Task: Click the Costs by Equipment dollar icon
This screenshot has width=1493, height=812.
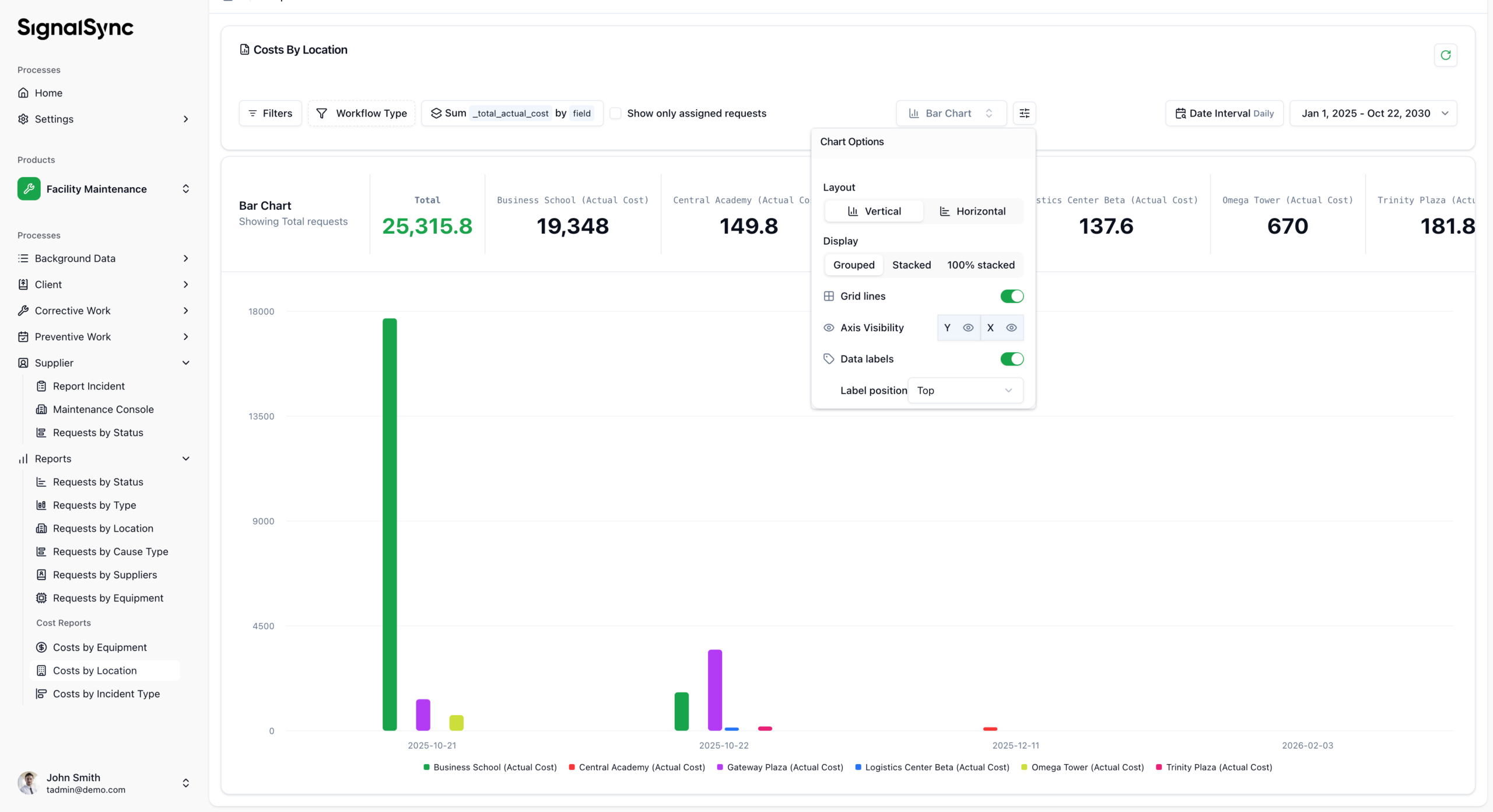Action: [x=41, y=647]
